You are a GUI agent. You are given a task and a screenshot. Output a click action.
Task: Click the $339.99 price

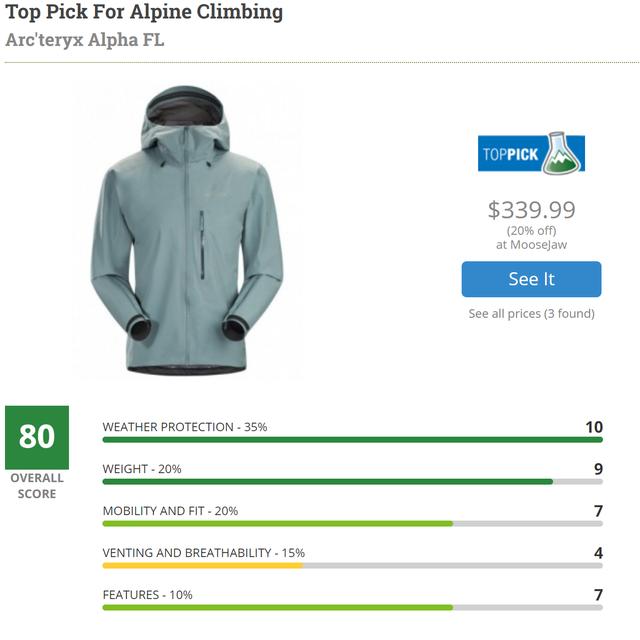(531, 210)
